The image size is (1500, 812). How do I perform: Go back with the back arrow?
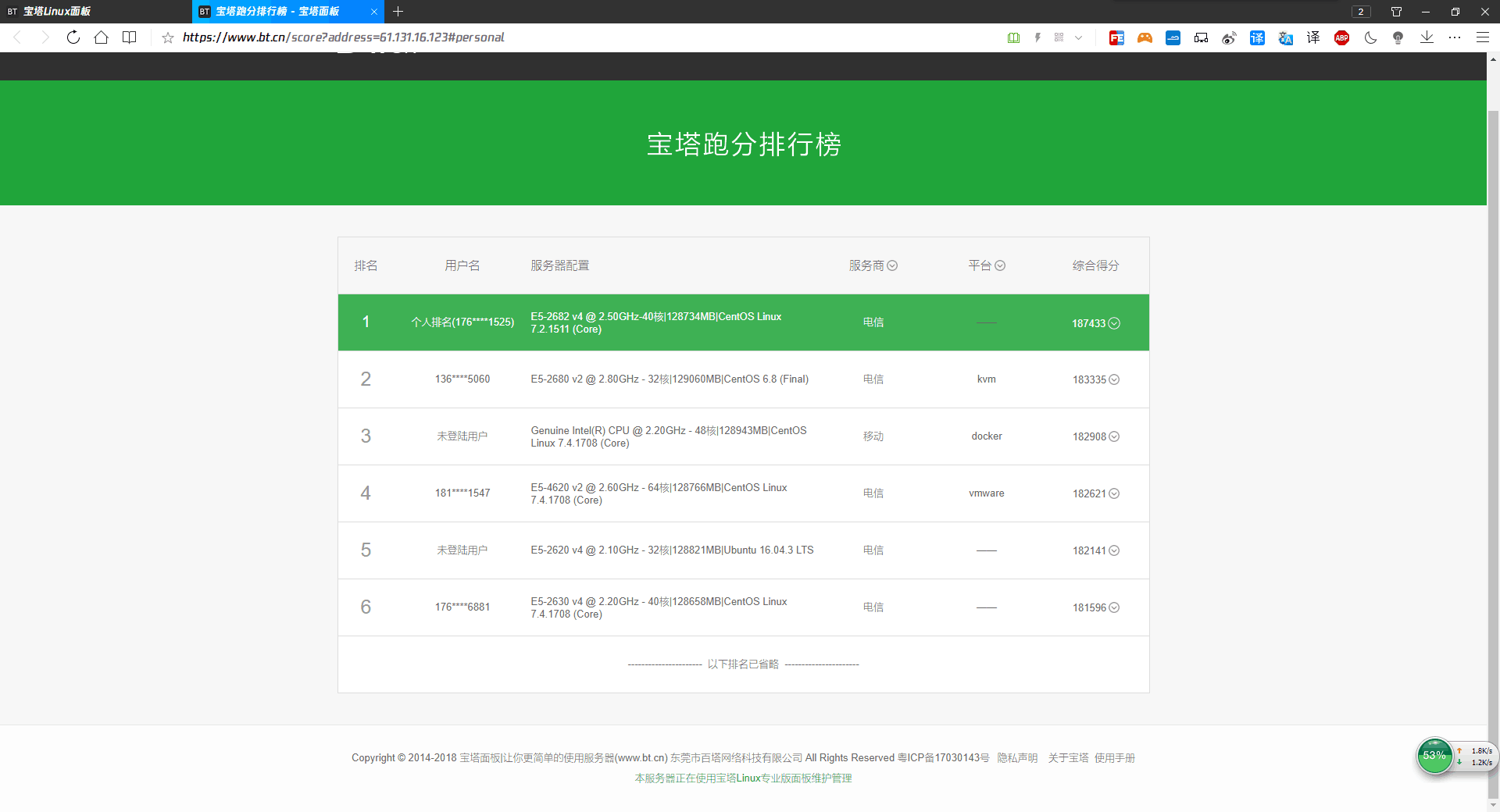[x=17, y=37]
